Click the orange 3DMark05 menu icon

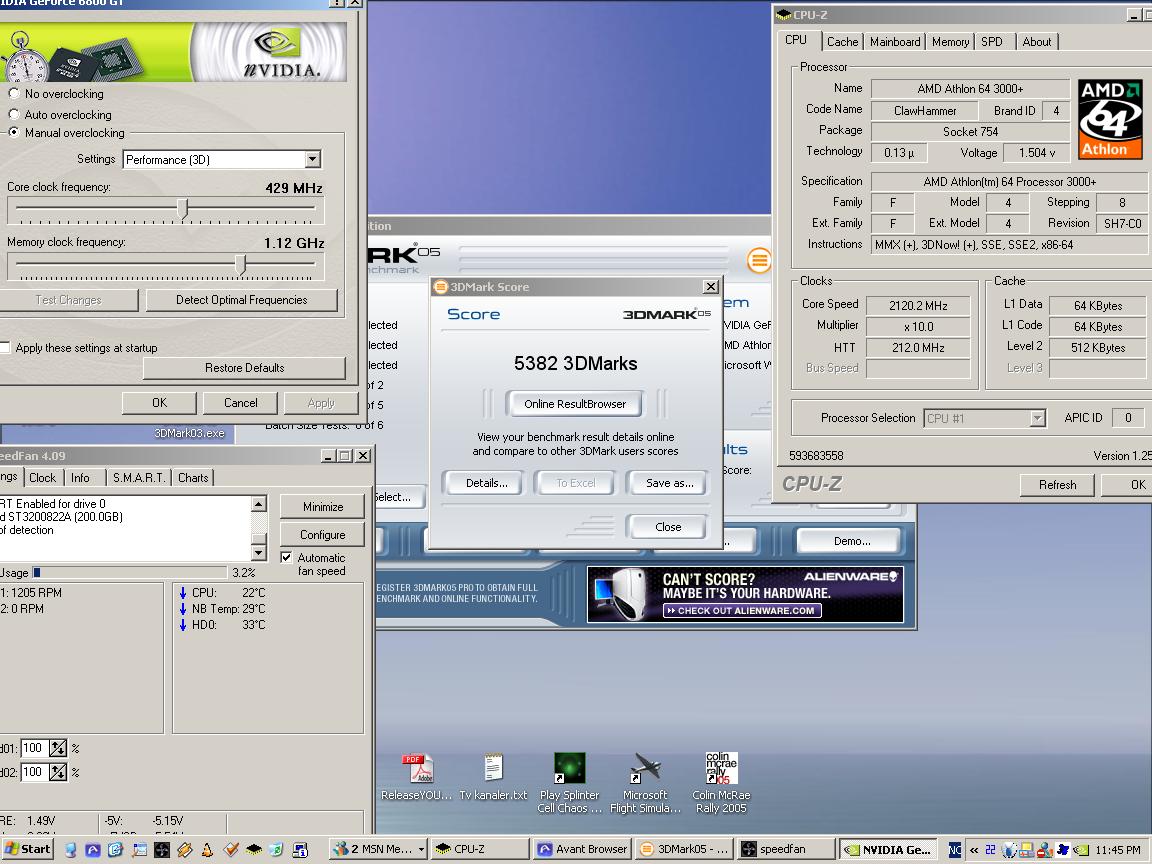759,259
